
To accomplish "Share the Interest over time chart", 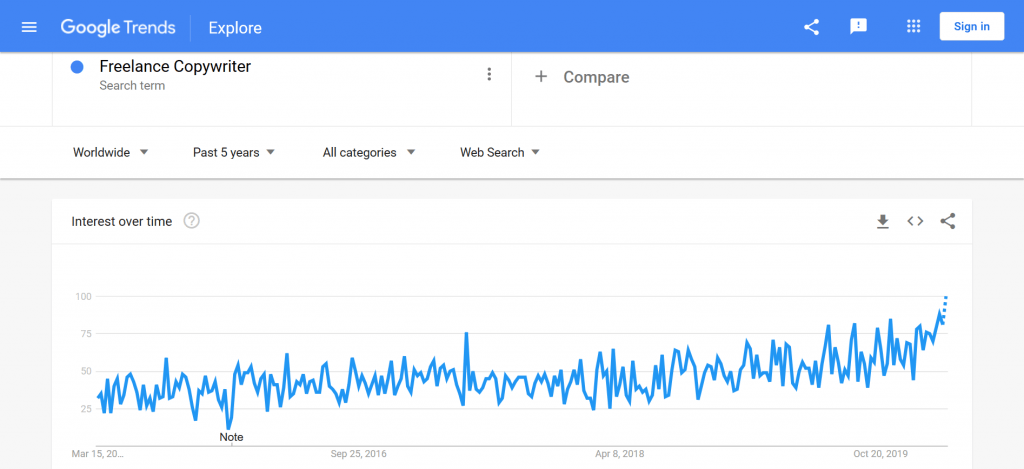I will click(x=948, y=221).
